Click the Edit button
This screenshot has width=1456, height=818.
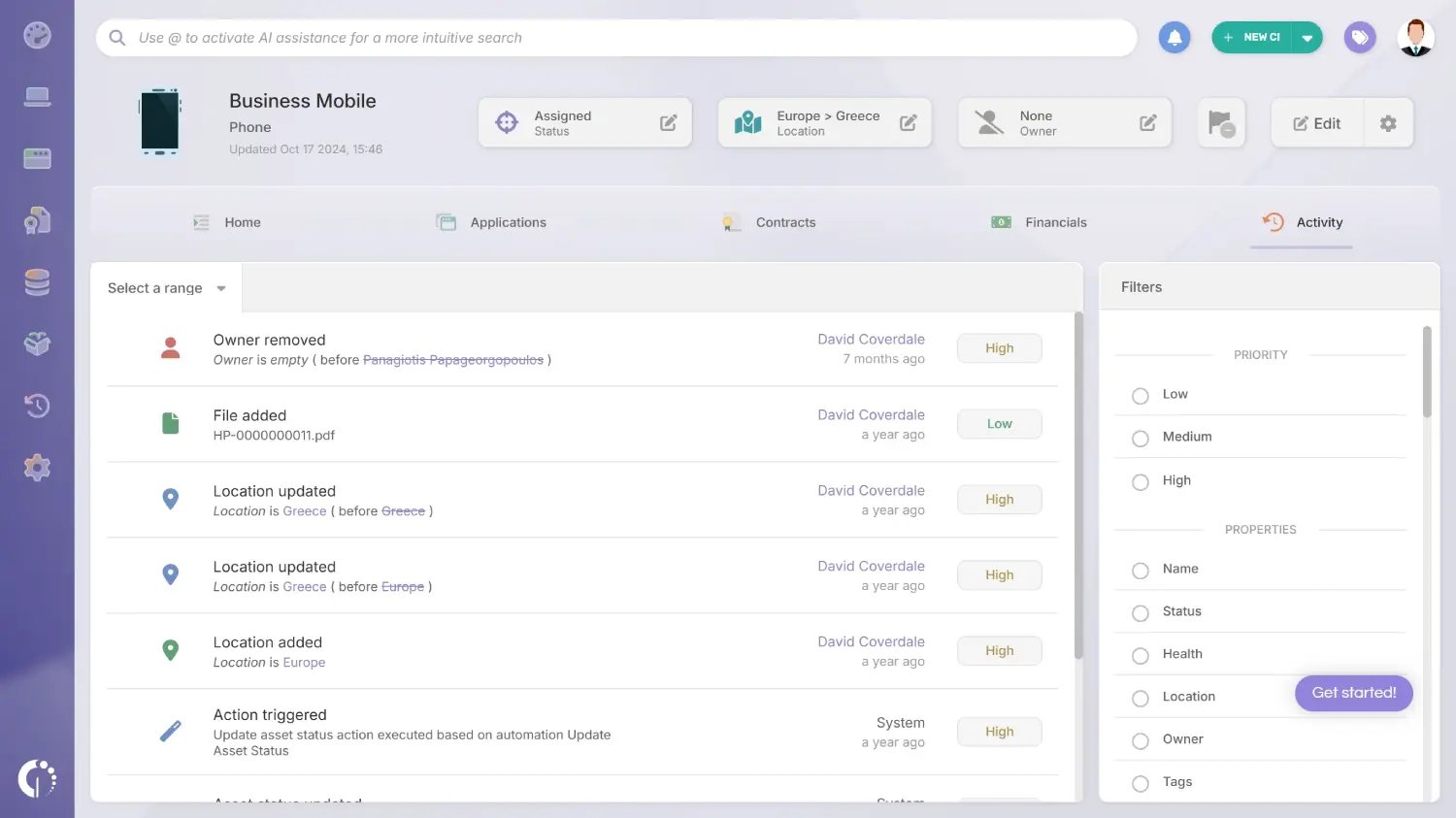(x=1317, y=123)
